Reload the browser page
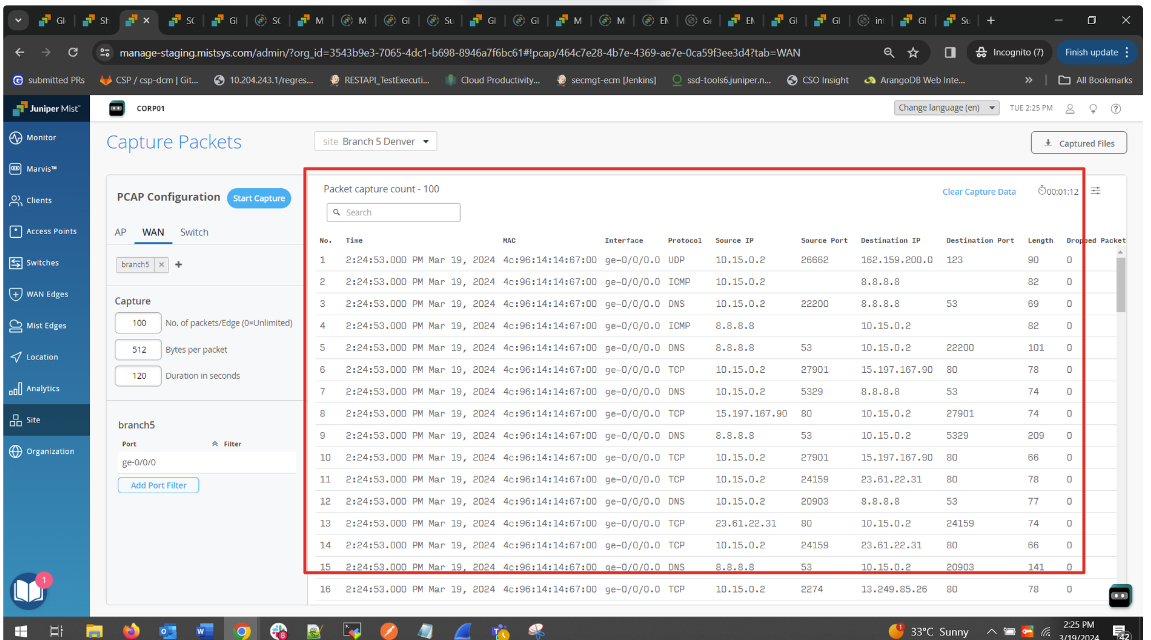Image resolution: width=1151 pixels, height=640 pixels. [x=73, y=52]
